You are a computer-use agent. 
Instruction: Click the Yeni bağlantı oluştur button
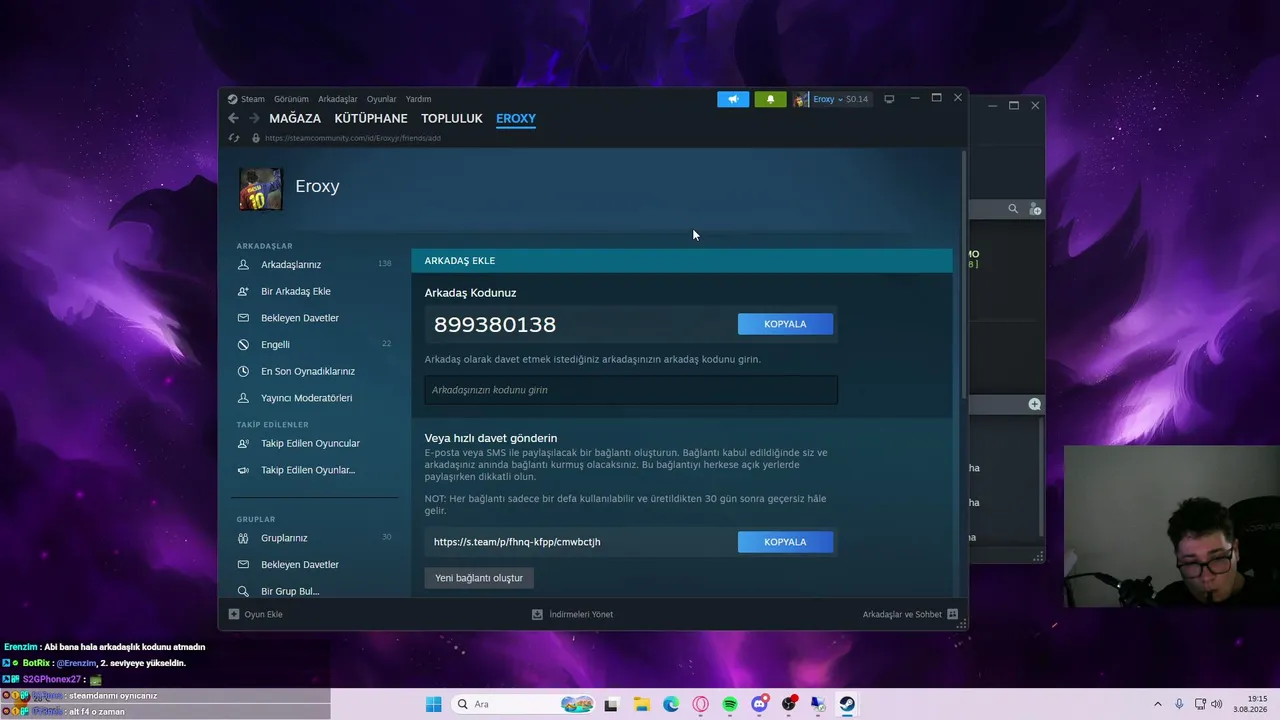(479, 578)
